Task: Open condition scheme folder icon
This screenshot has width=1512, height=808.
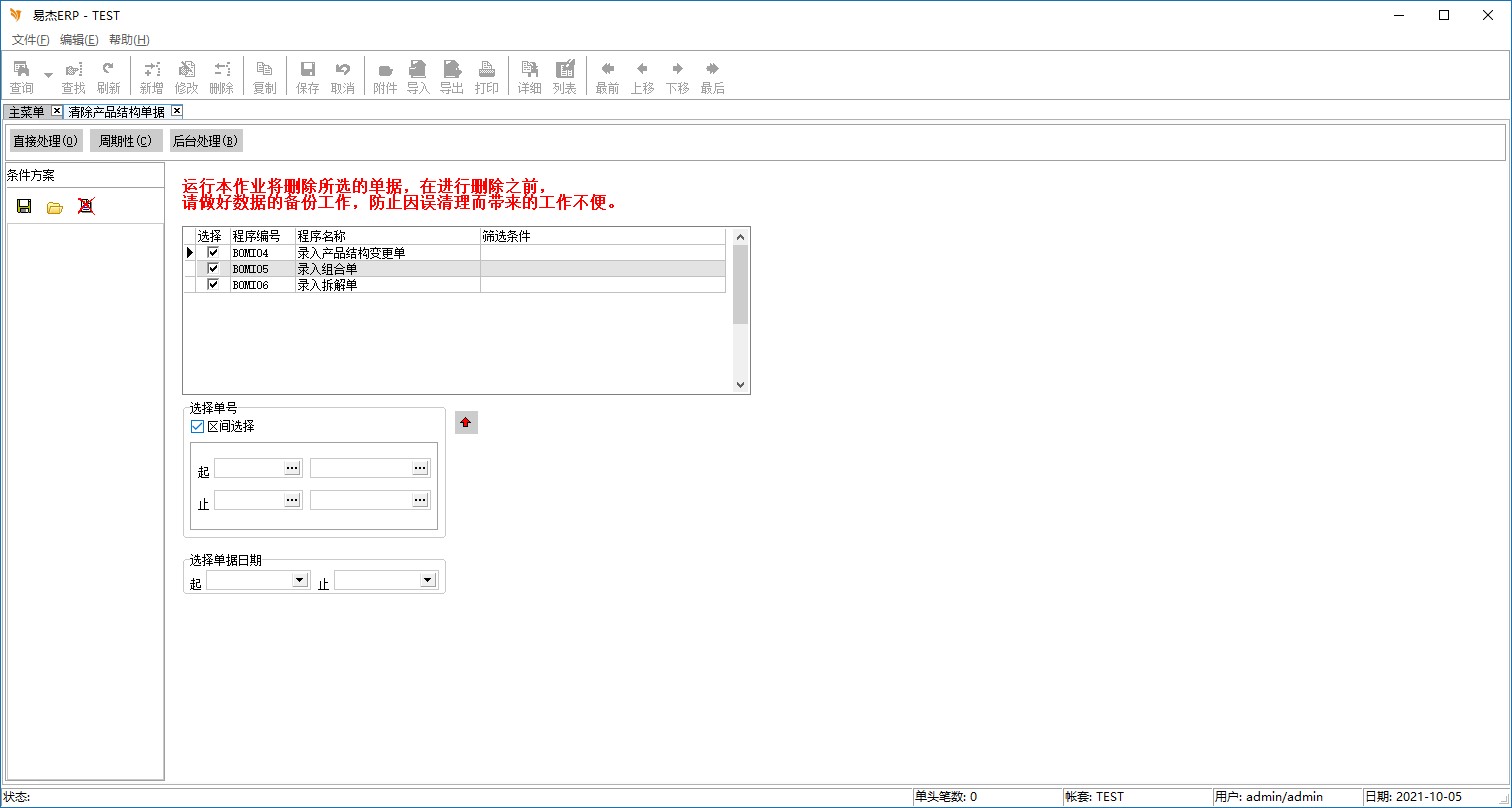Action: click(x=55, y=207)
